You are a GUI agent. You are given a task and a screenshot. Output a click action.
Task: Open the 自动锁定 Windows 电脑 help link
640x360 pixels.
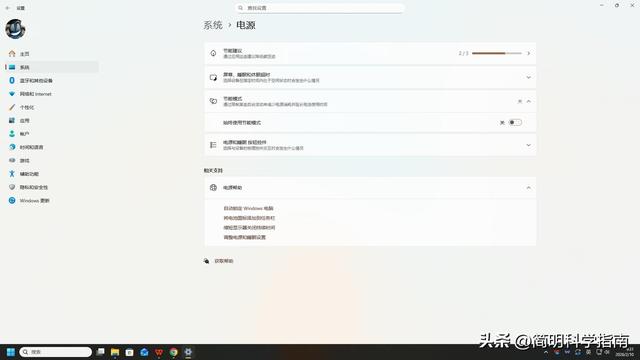tap(248, 208)
